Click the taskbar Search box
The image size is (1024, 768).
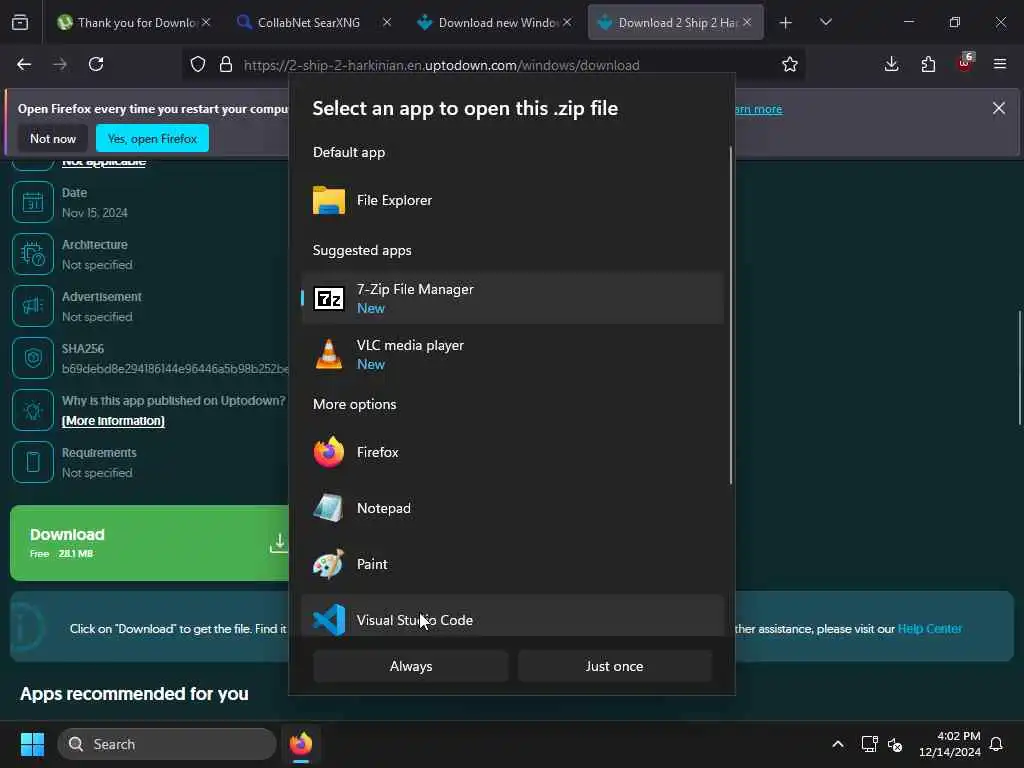point(167,744)
